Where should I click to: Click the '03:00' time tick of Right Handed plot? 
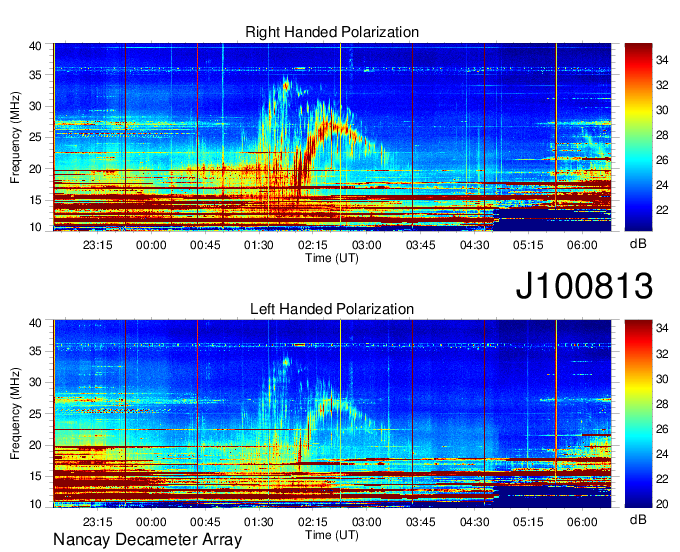click(x=366, y=245)
